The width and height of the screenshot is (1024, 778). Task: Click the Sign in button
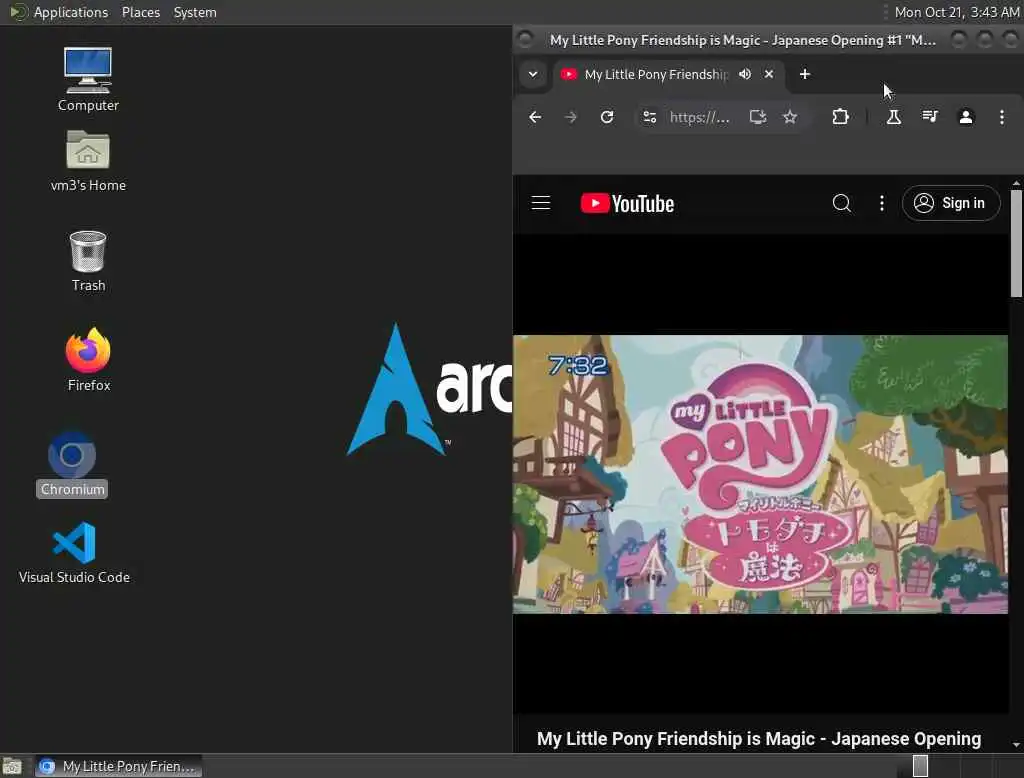click(x=951, y=203)
